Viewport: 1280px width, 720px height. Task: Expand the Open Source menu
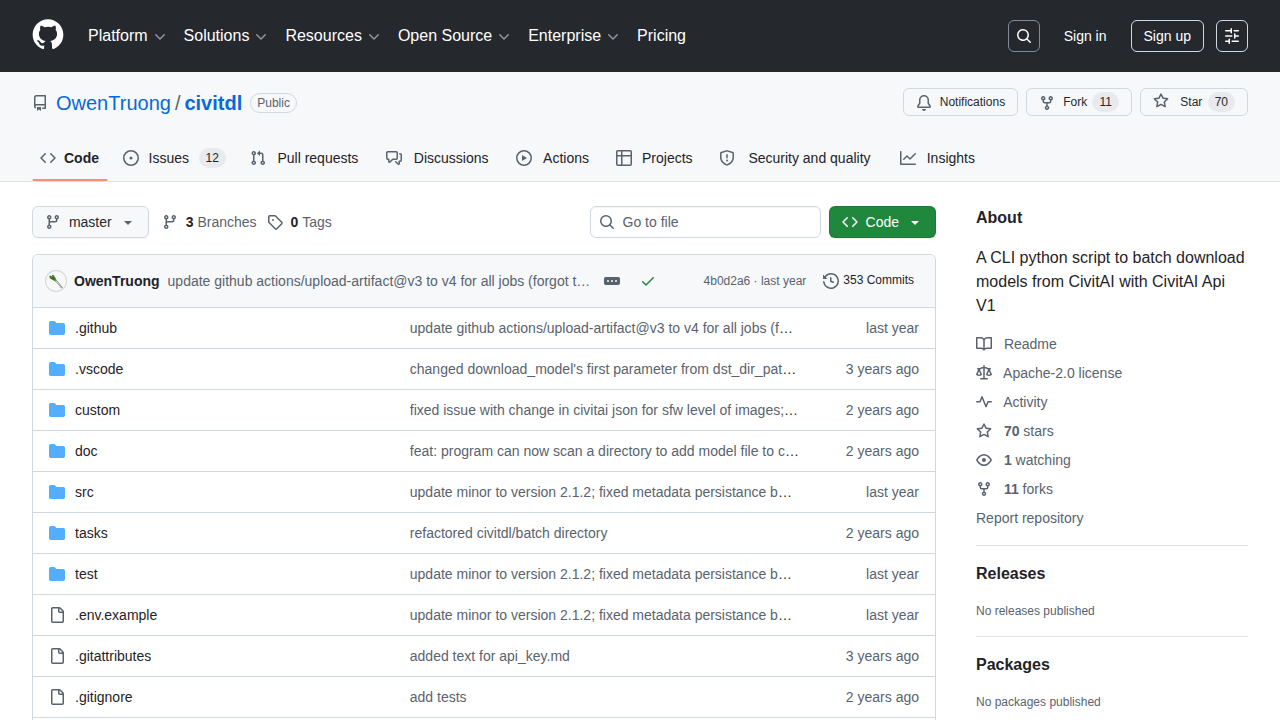tap(454, 36)
